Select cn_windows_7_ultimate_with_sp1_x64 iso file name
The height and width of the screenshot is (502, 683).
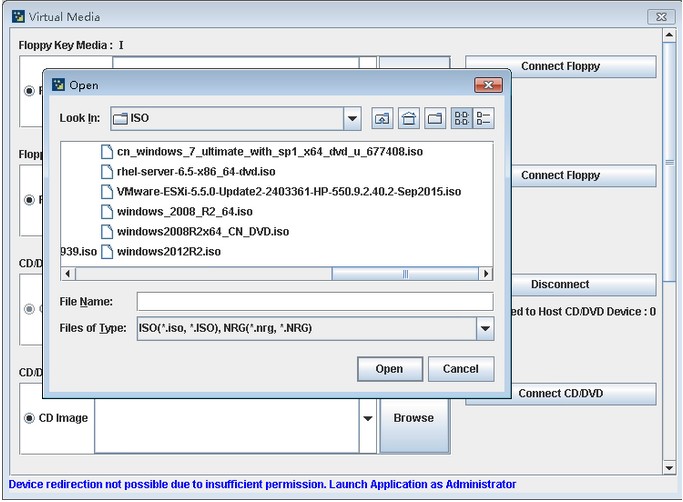tap(270, 152)
